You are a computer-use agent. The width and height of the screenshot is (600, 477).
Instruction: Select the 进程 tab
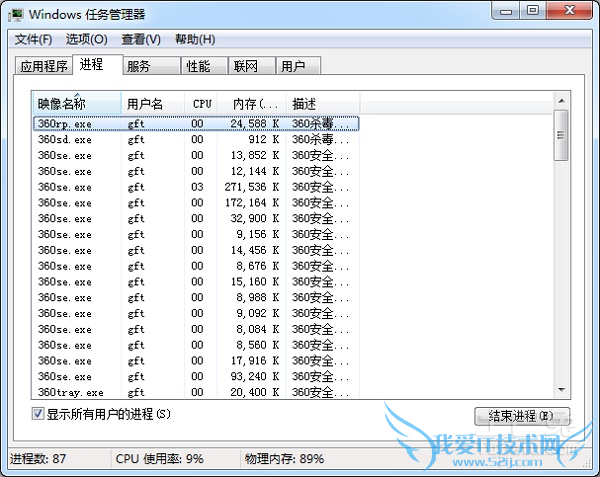98,64
